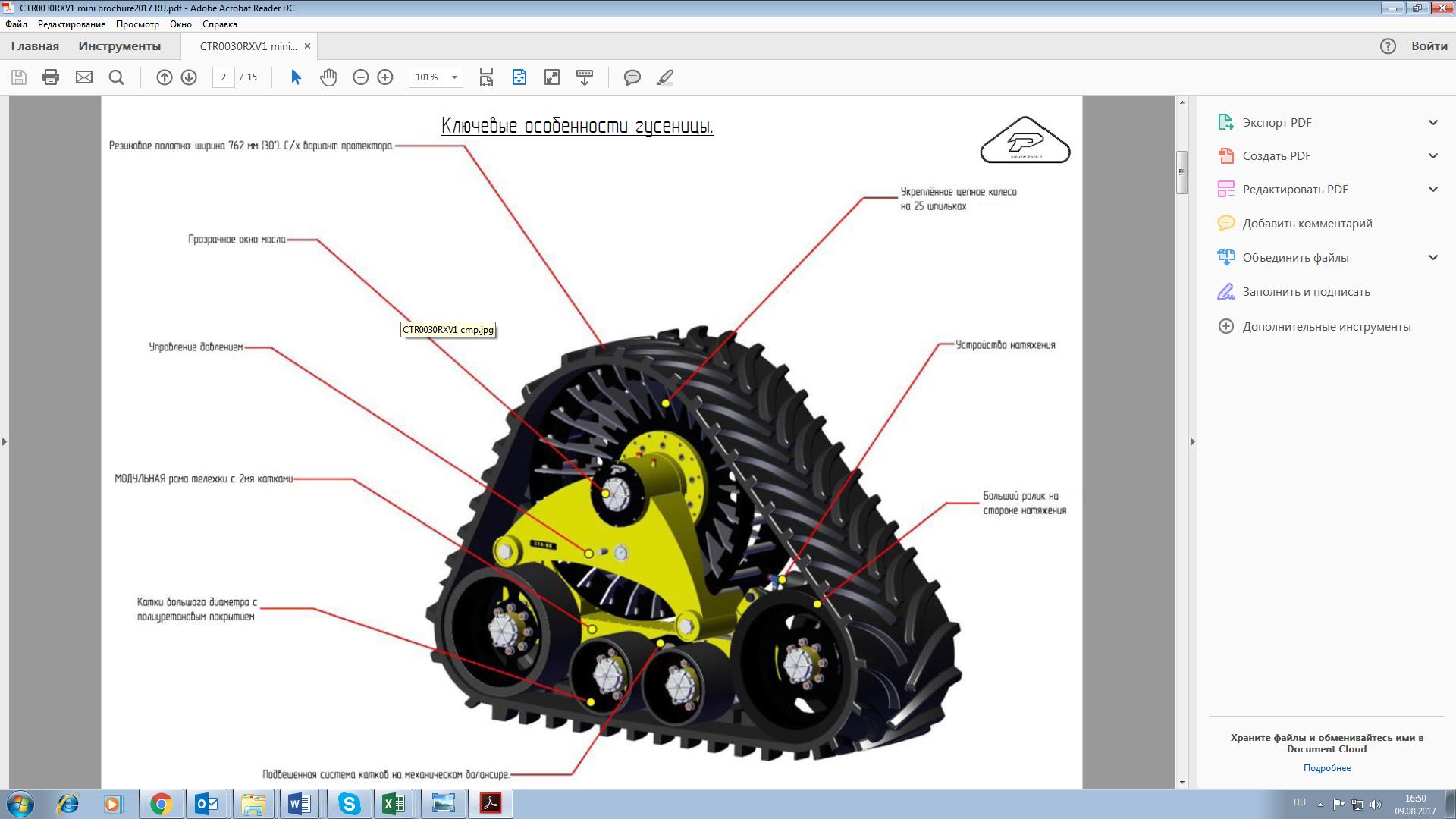Open the Windows Start button

(x=20, y=804)
